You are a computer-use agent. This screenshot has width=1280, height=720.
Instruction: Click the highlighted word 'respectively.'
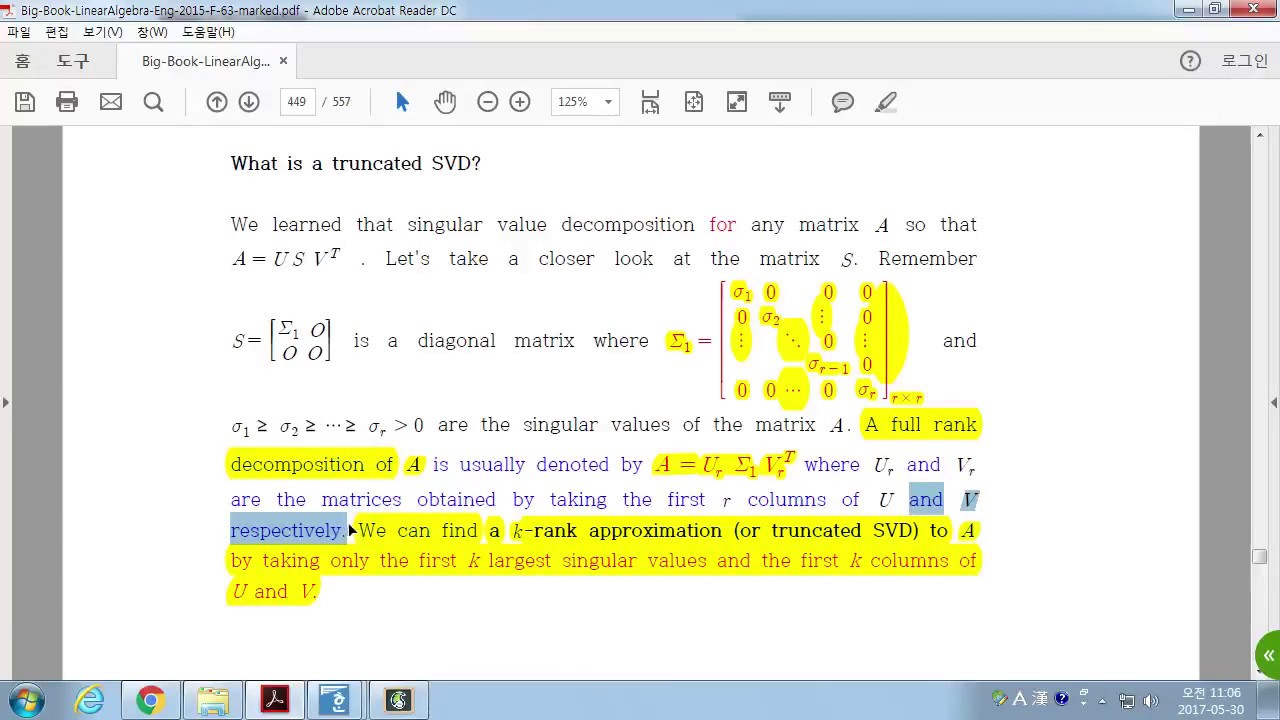click(x=288, y=531)
